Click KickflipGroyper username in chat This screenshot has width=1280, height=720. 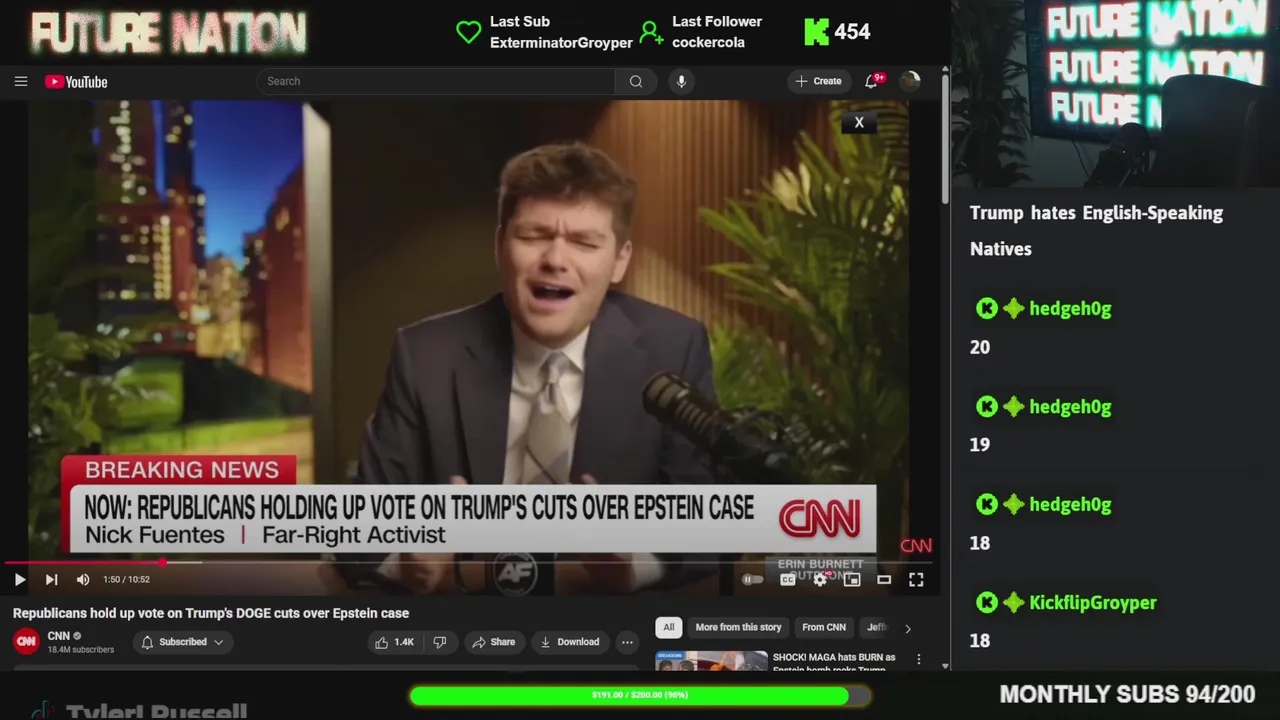1093,603
